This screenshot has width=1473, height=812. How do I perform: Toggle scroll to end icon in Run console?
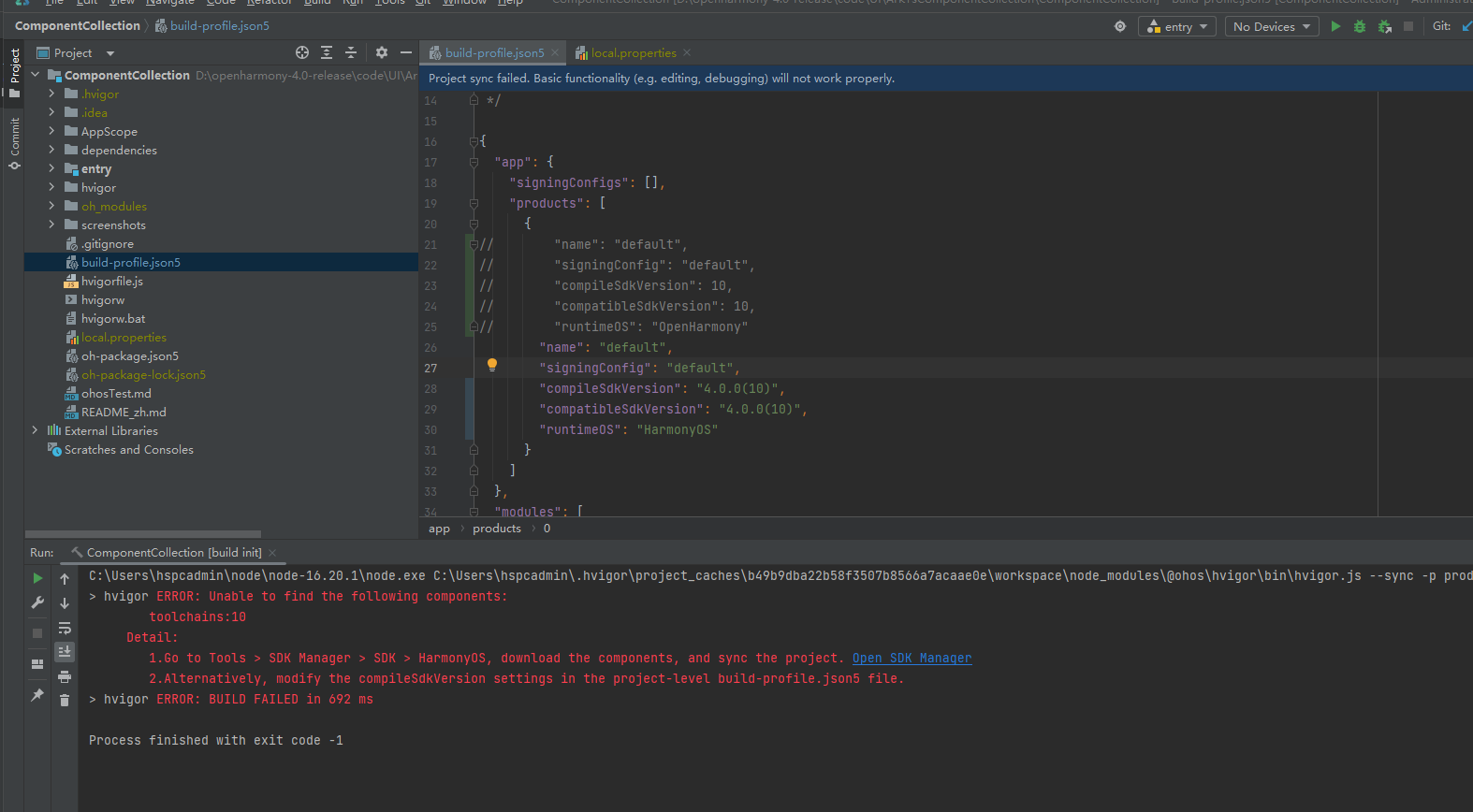(x=65, y=651)
